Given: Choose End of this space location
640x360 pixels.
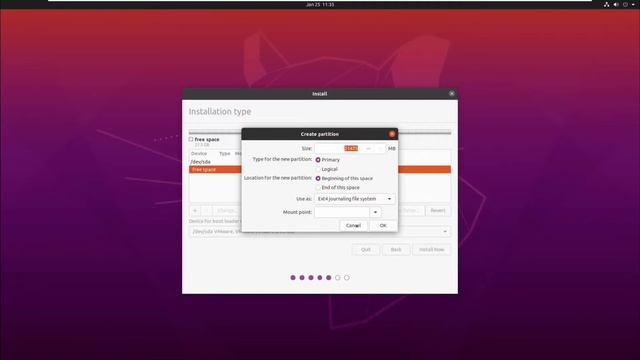Looking at the screenshot, I should (x=318, y=187).
